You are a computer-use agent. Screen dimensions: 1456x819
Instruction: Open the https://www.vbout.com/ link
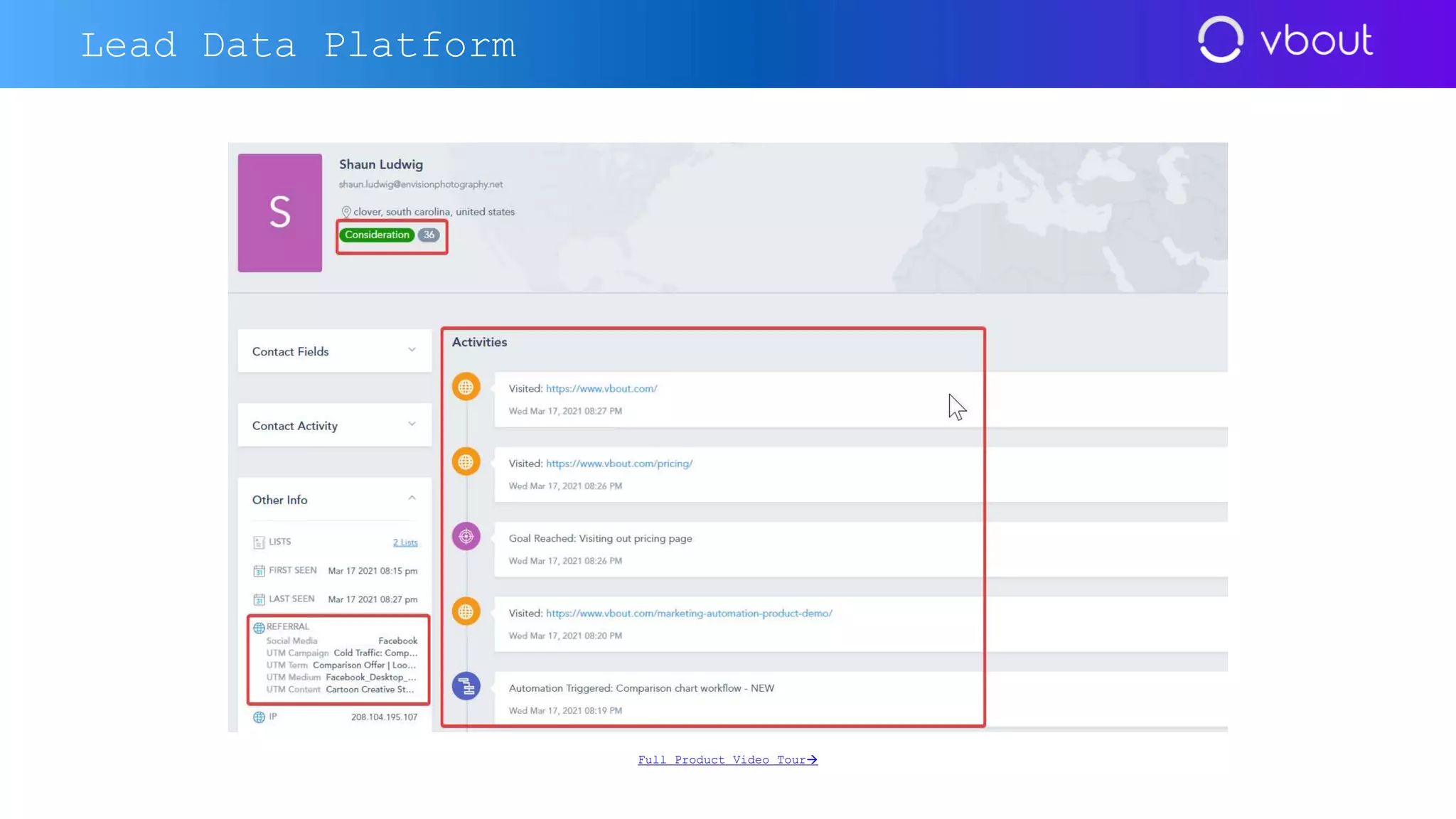[x=601, y=389]
